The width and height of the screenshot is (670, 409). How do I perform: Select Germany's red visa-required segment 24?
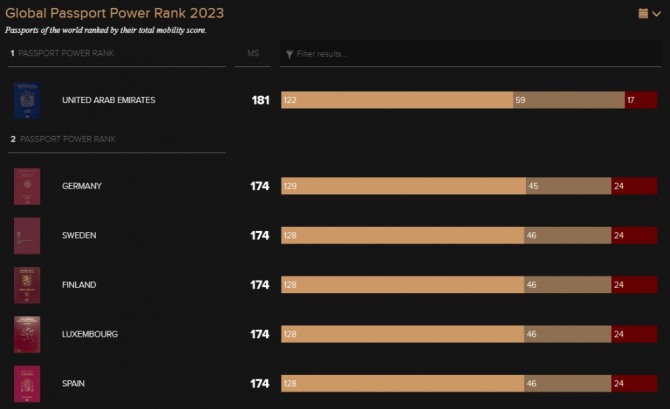(634, 186)
